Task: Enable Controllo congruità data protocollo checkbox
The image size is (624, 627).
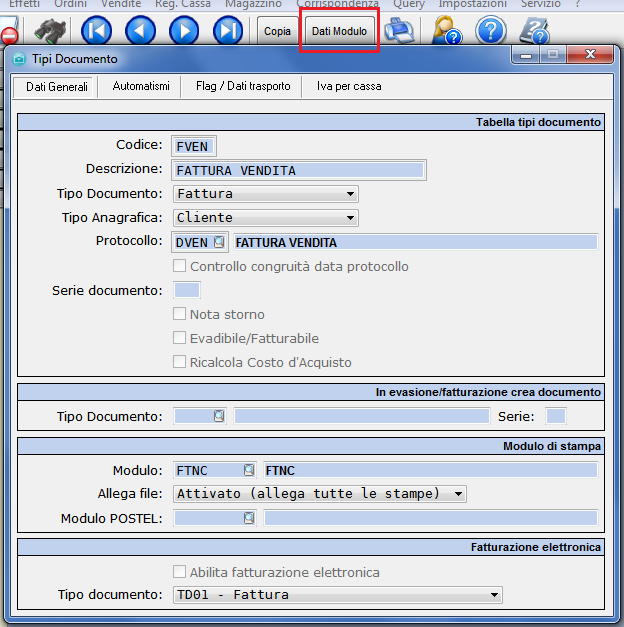Action: pos(180,267)
